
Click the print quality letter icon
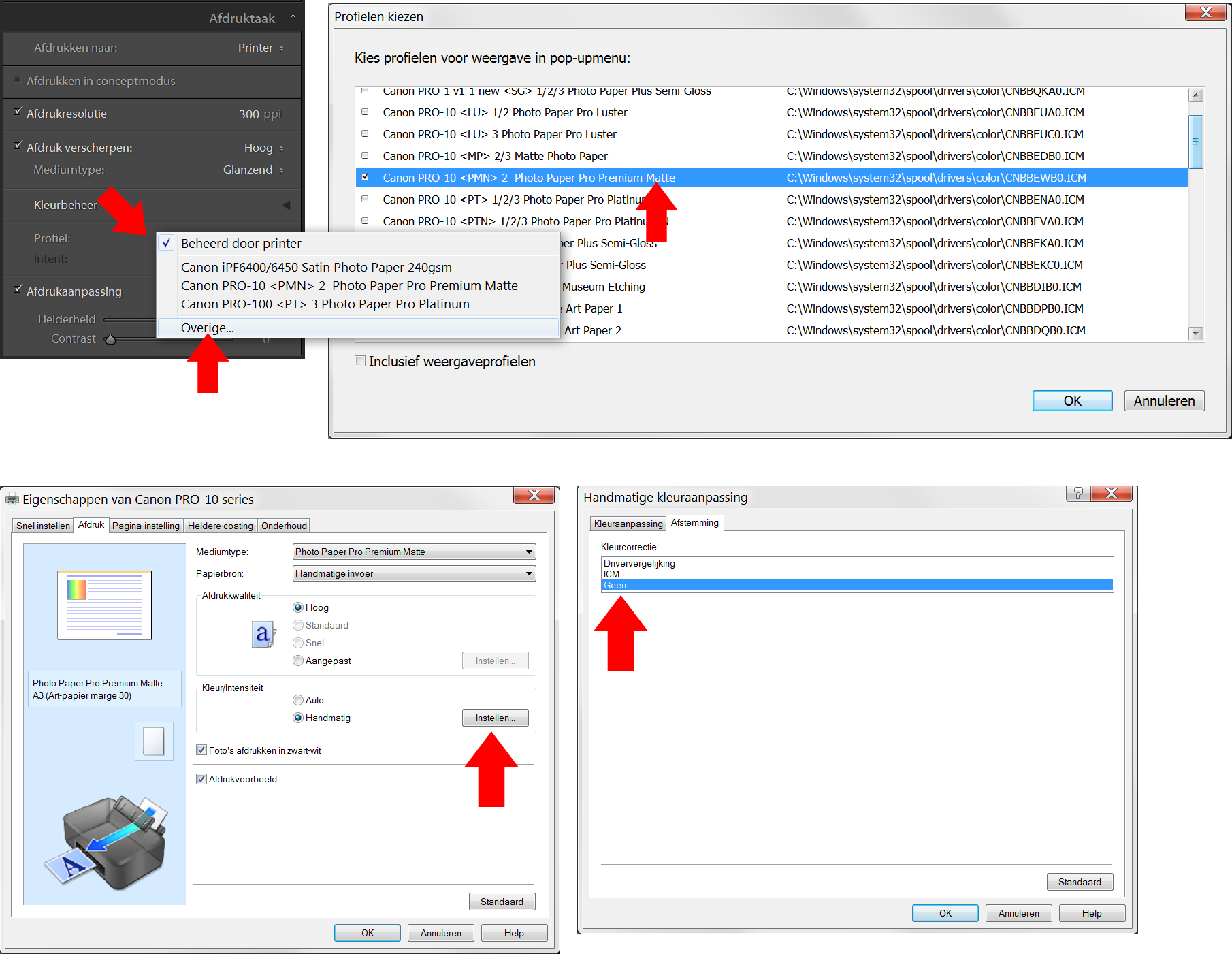(x=263, y=634)
